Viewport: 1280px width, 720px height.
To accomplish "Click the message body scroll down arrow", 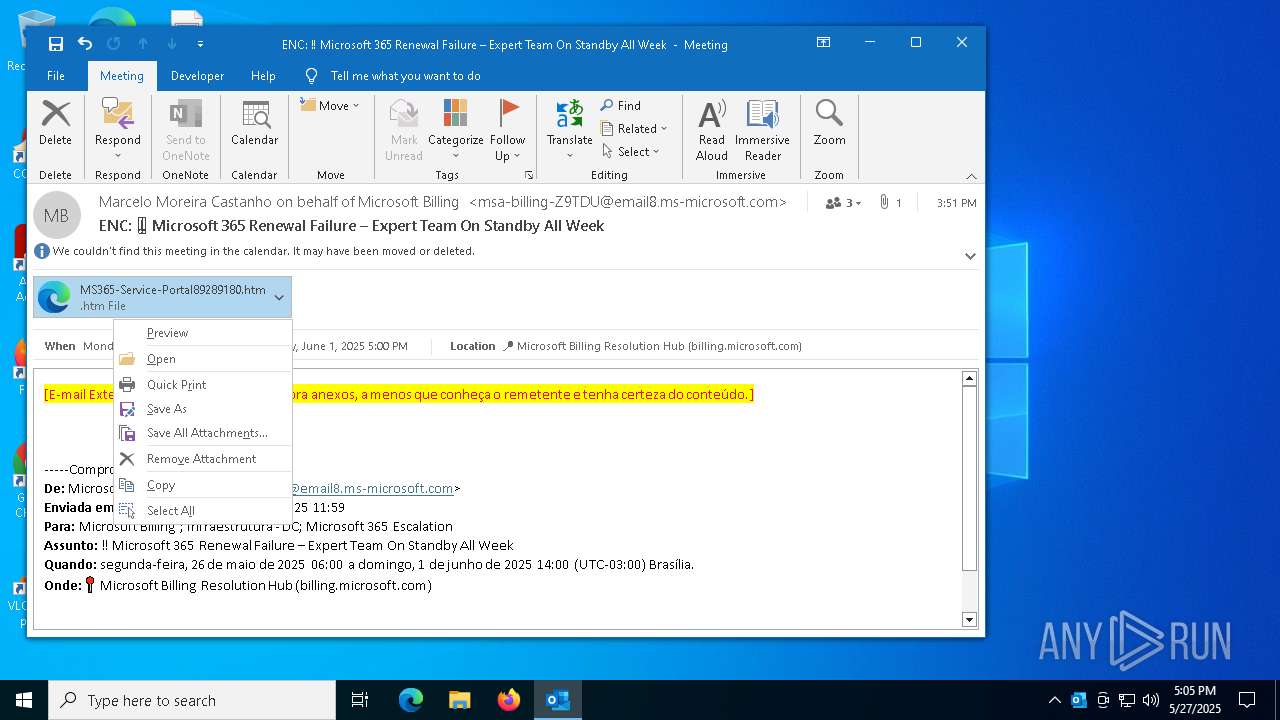I will point(968,620).
